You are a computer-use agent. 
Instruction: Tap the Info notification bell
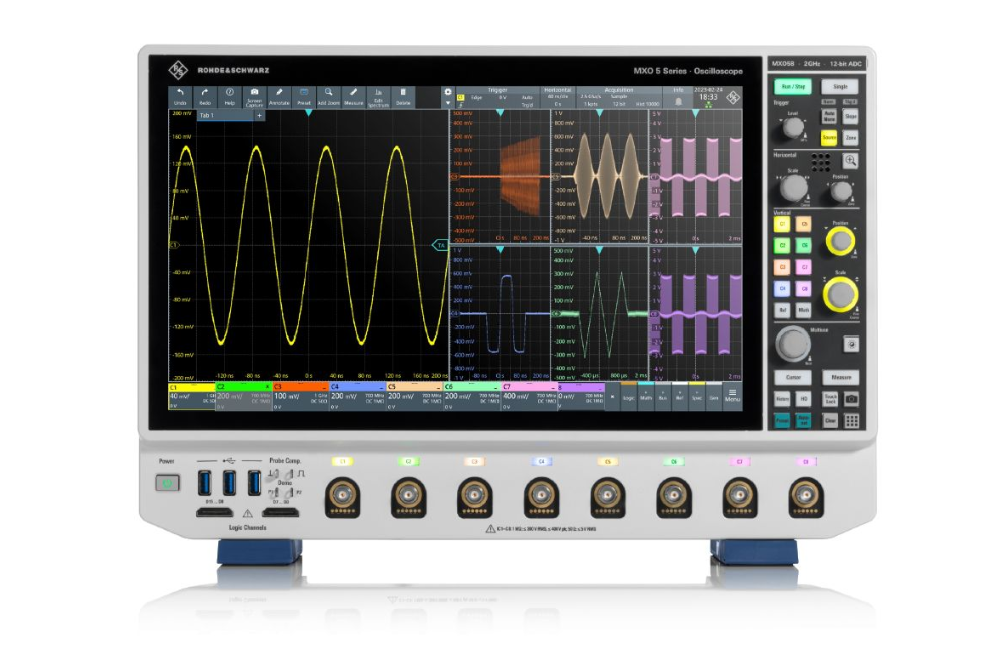tap(678, 101)
